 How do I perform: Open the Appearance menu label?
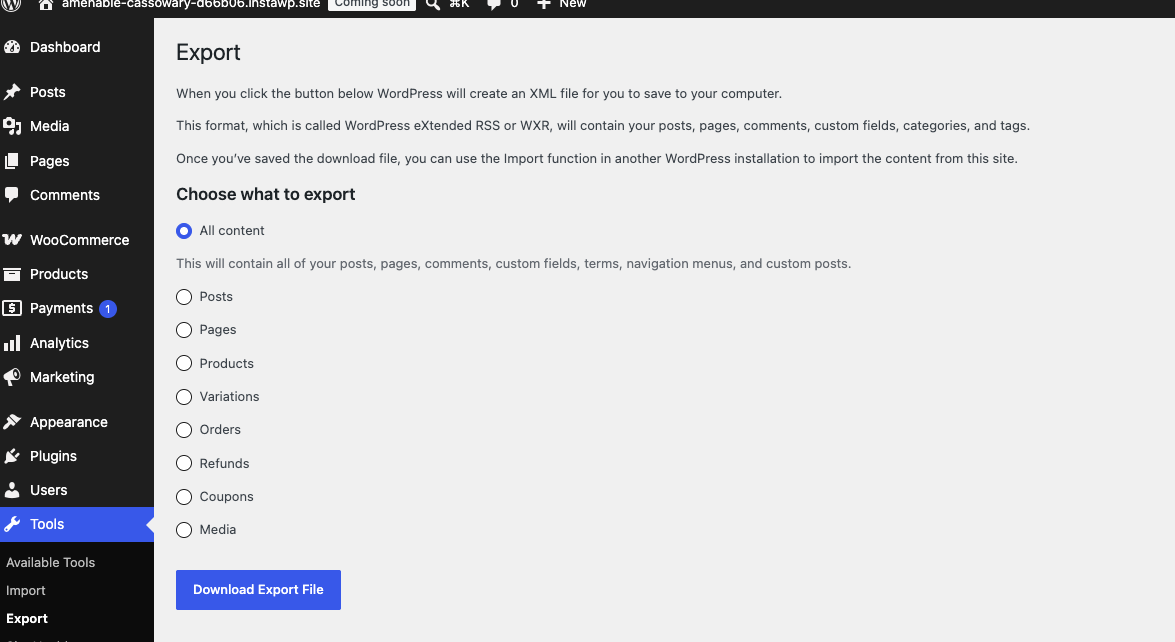tap(69, 422)
